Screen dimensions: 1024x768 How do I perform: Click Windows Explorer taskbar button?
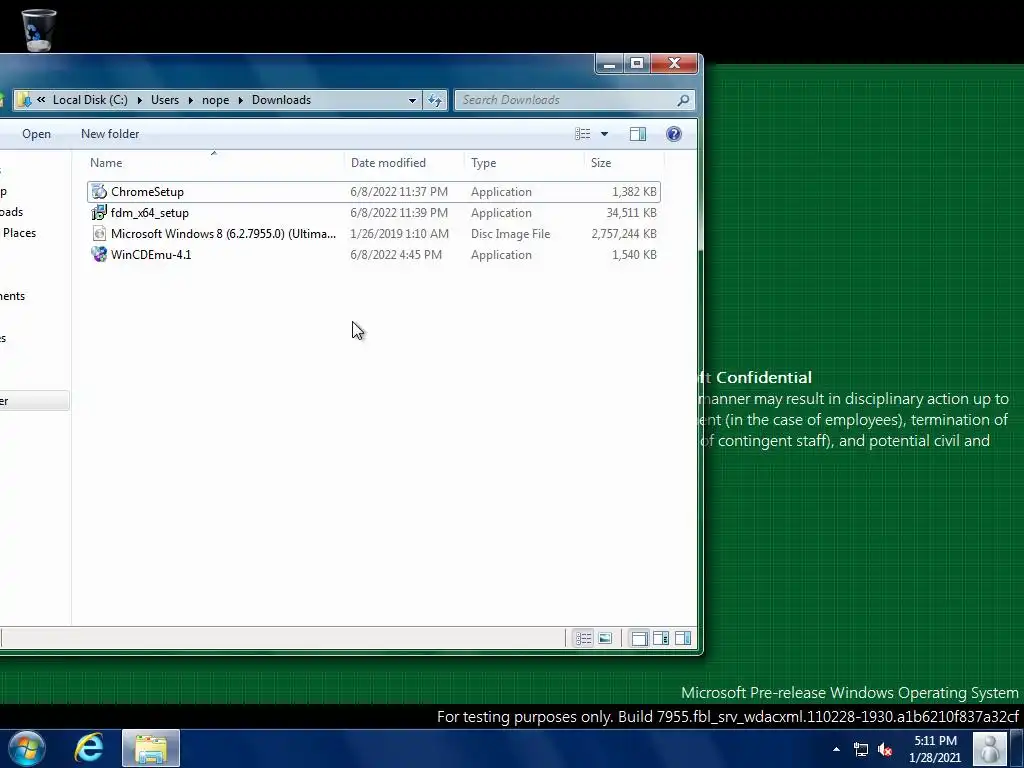(151, 748)
